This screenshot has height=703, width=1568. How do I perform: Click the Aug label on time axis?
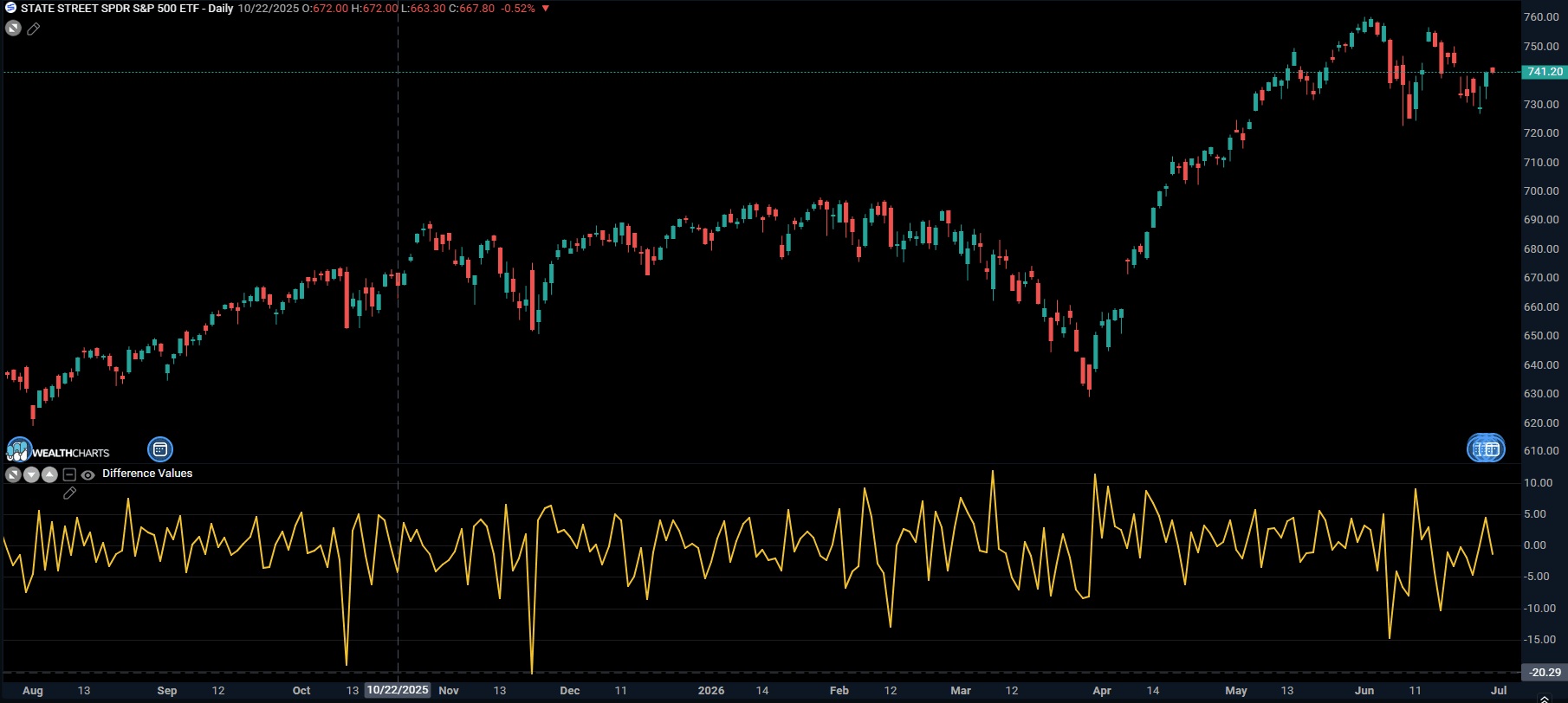[33, 690]
